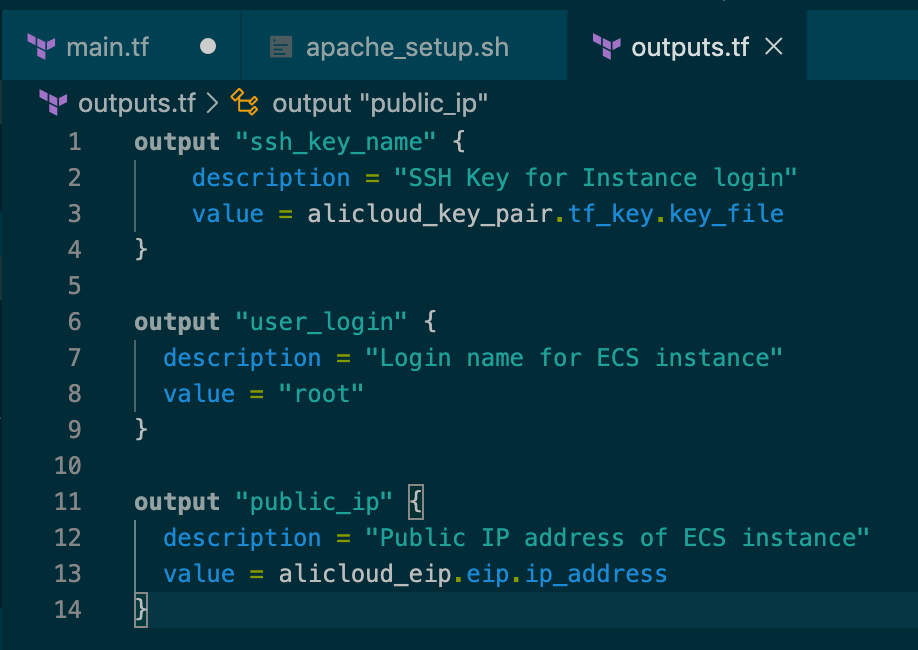The height and width of the screenshot is (650, 918).
Task: Switch to the main.tf tab
Action: tap(107, 47)
